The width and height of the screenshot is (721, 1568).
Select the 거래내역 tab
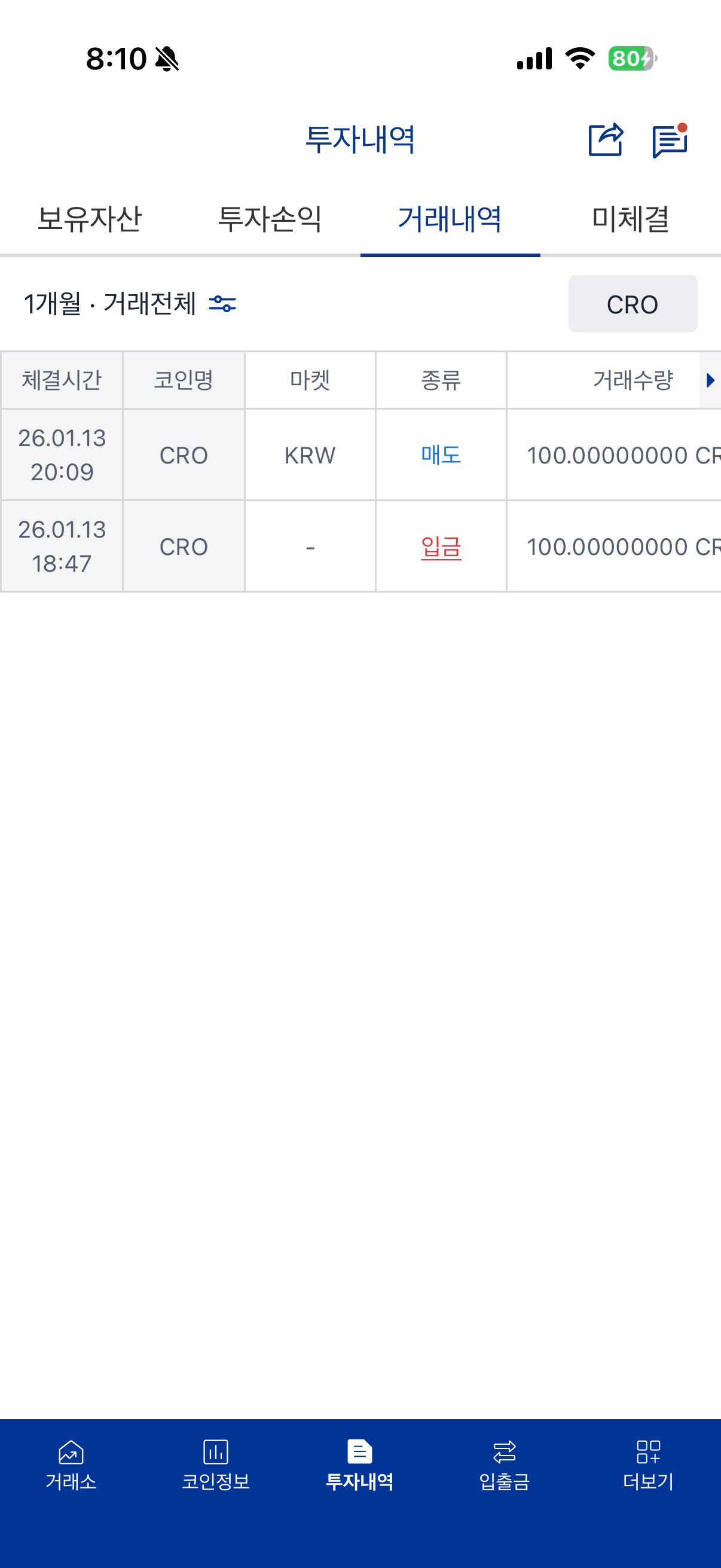(x=450, y=219)
